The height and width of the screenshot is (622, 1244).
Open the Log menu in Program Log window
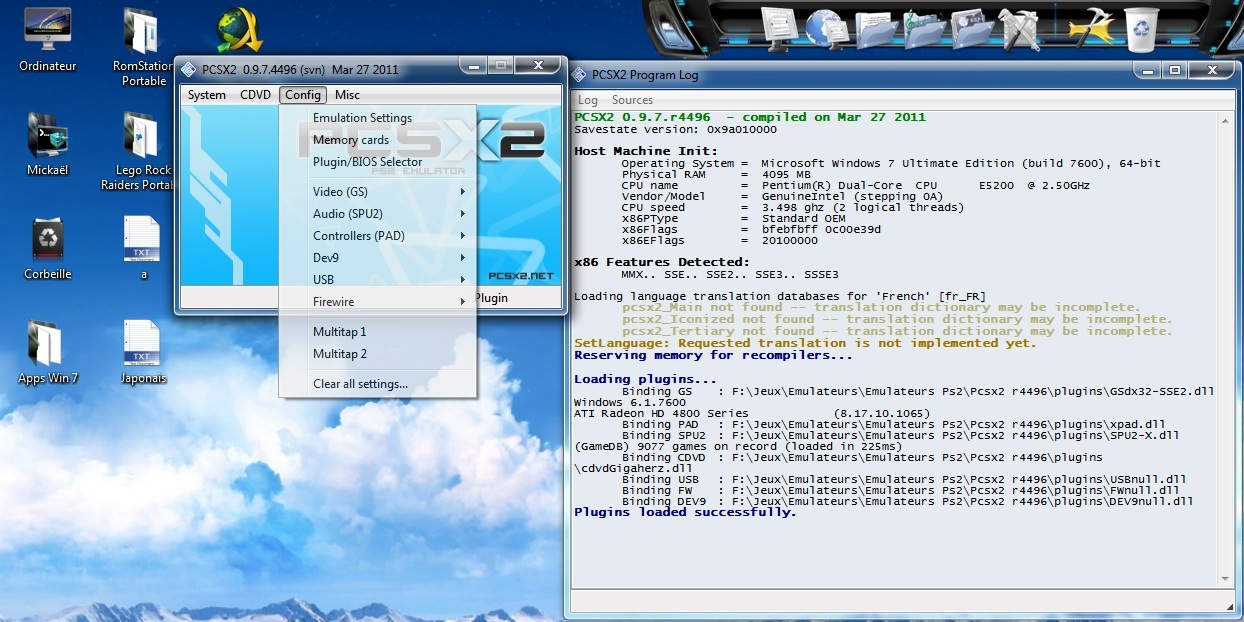588,100
